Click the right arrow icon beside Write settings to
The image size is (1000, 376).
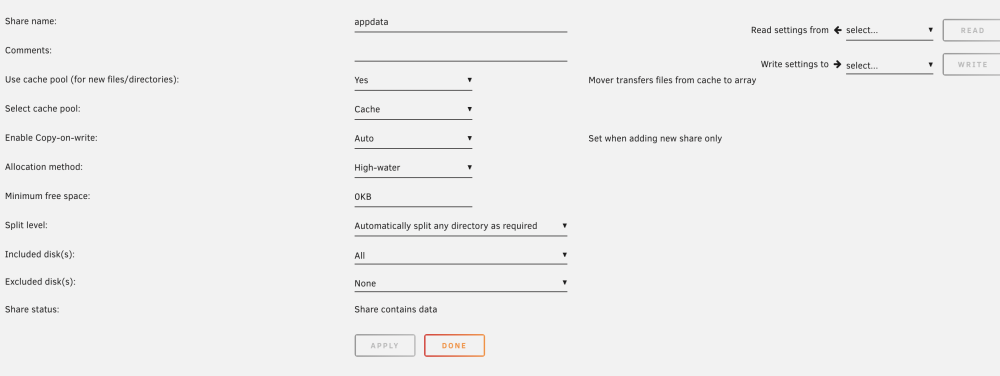coord(837,64)
